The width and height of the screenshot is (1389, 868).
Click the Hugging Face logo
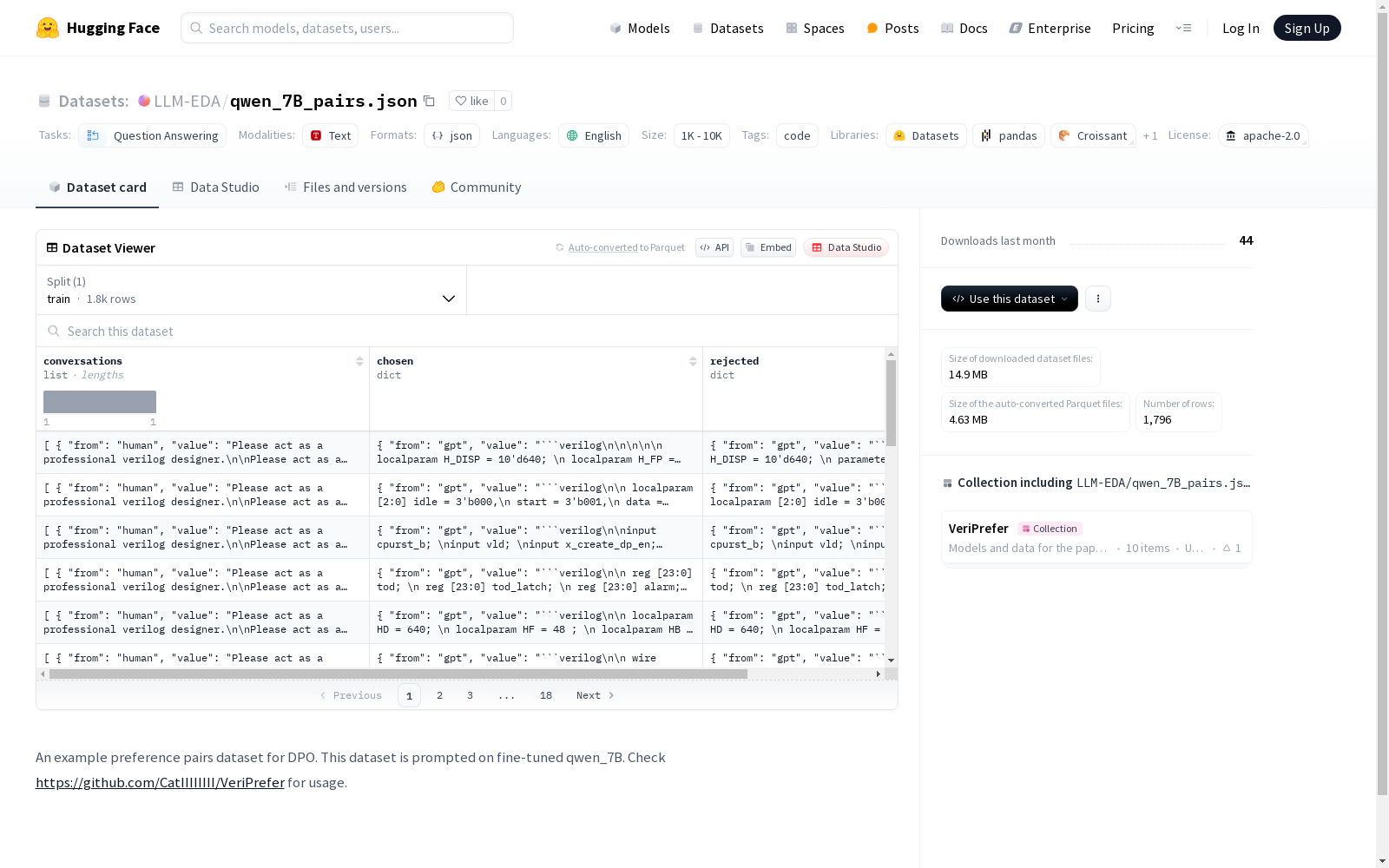pos(97,28)
